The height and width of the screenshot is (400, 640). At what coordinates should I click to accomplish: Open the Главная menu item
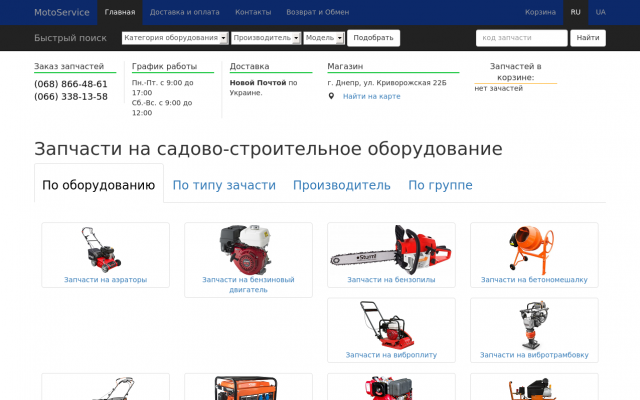click(x=120, y=12)
